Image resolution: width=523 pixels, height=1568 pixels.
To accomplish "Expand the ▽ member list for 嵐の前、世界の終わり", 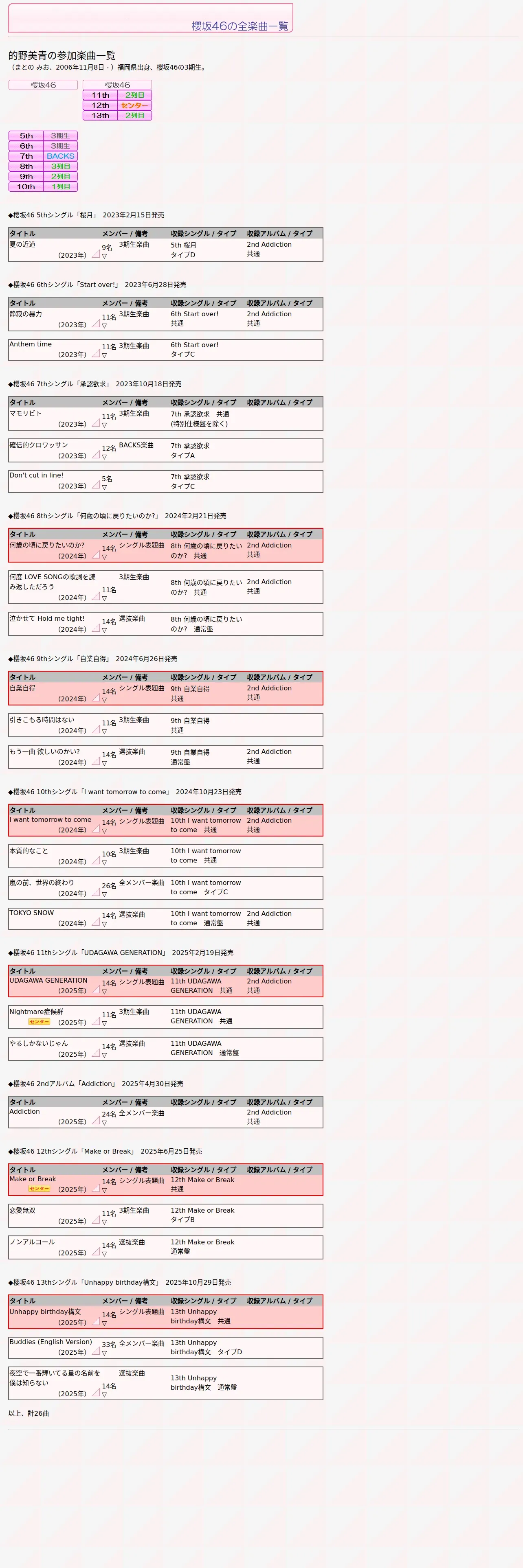I will pyautogui.click(x=104, y=894).
